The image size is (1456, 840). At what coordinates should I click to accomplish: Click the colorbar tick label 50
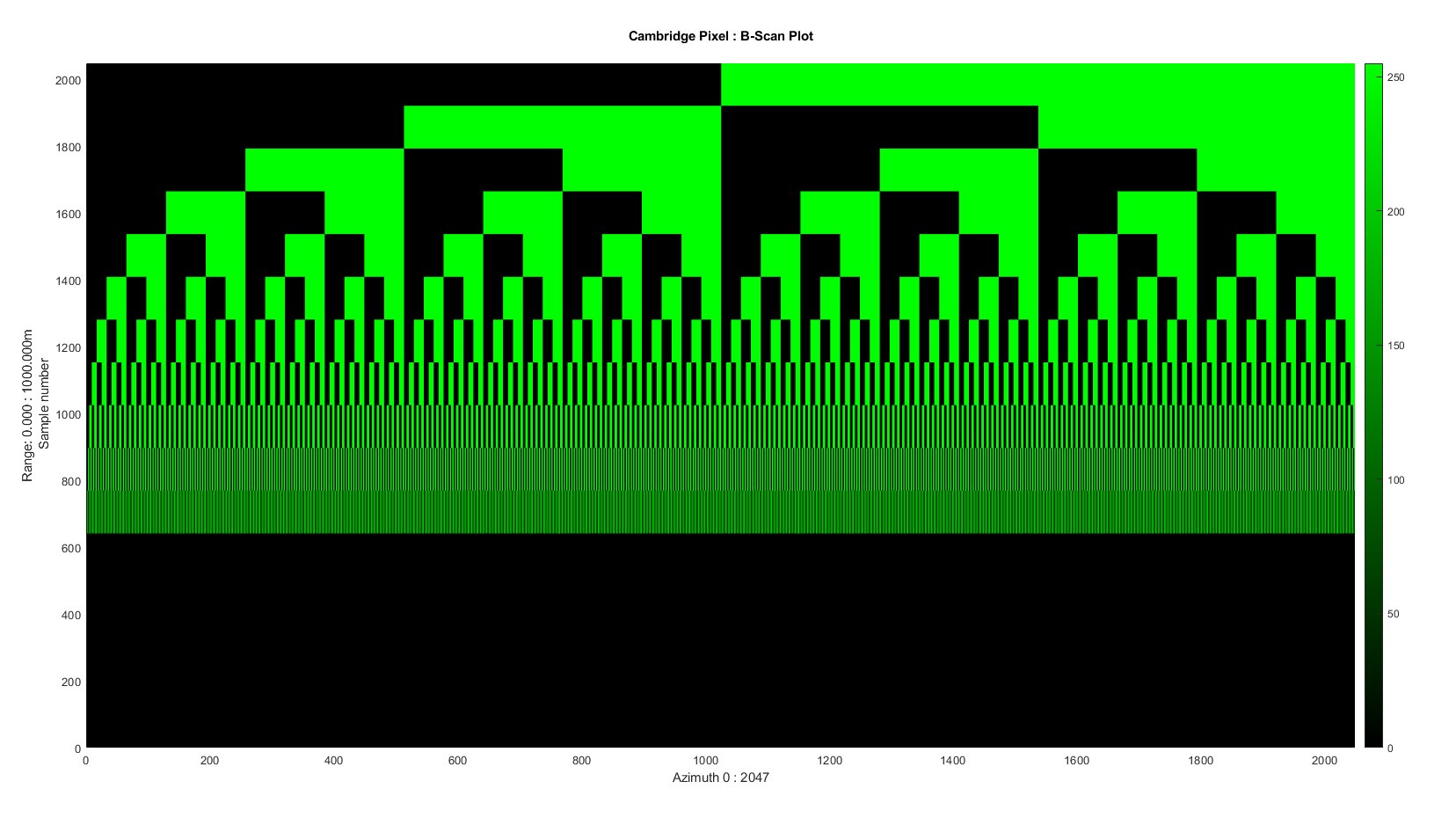1393,614
